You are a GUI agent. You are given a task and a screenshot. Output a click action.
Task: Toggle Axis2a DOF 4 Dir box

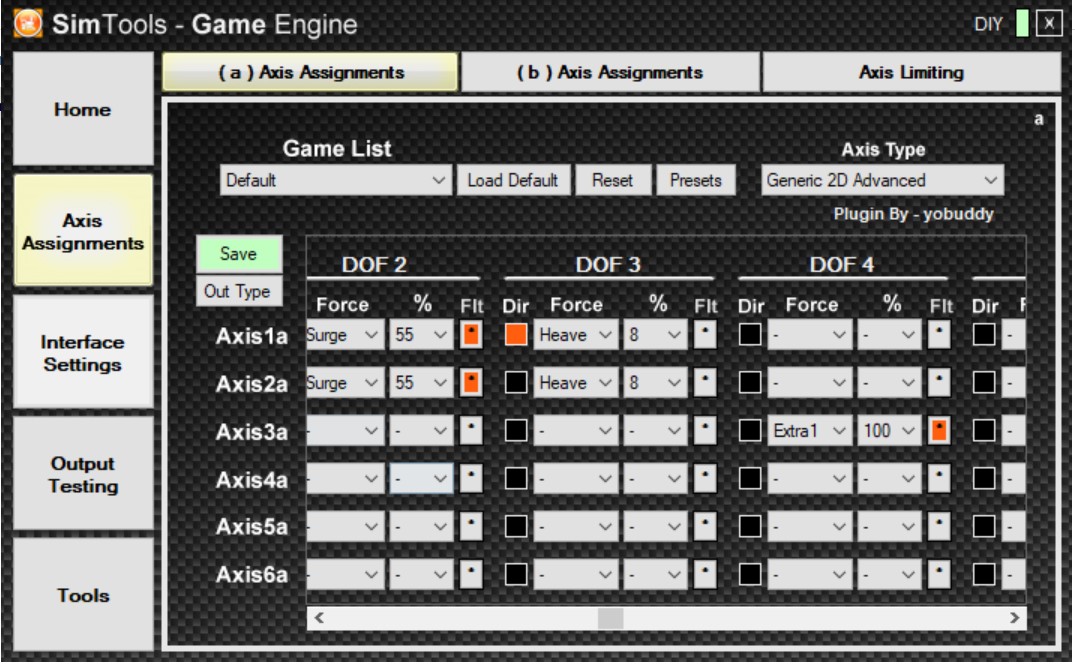coord(750,382)
